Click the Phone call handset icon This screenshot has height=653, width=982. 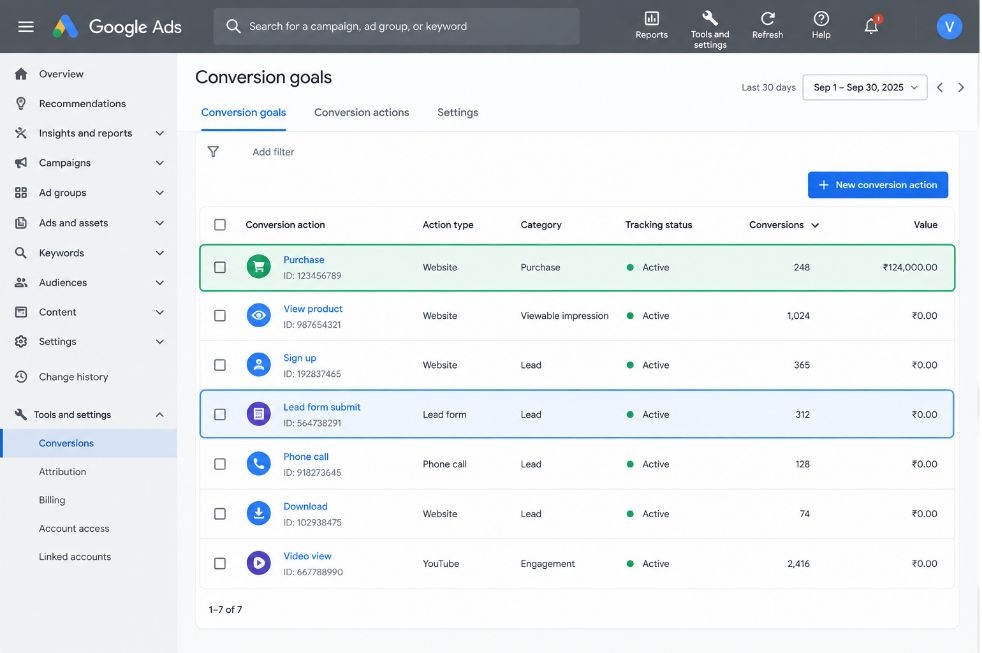tap(259, 464)
